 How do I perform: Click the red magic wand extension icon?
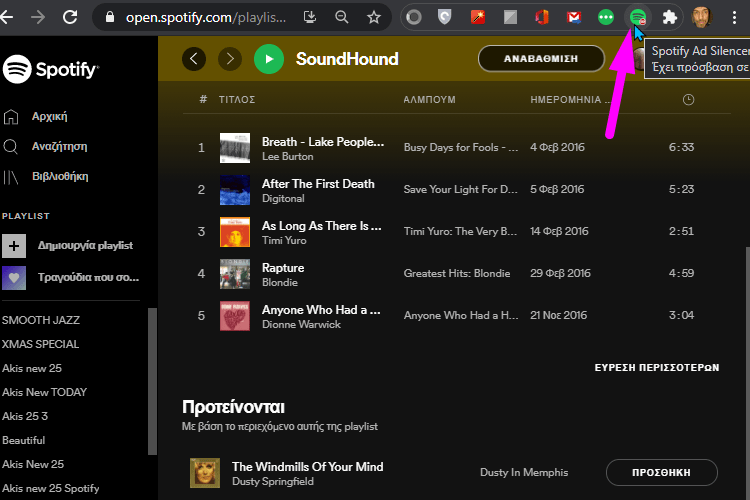click(x=478, y=18)
